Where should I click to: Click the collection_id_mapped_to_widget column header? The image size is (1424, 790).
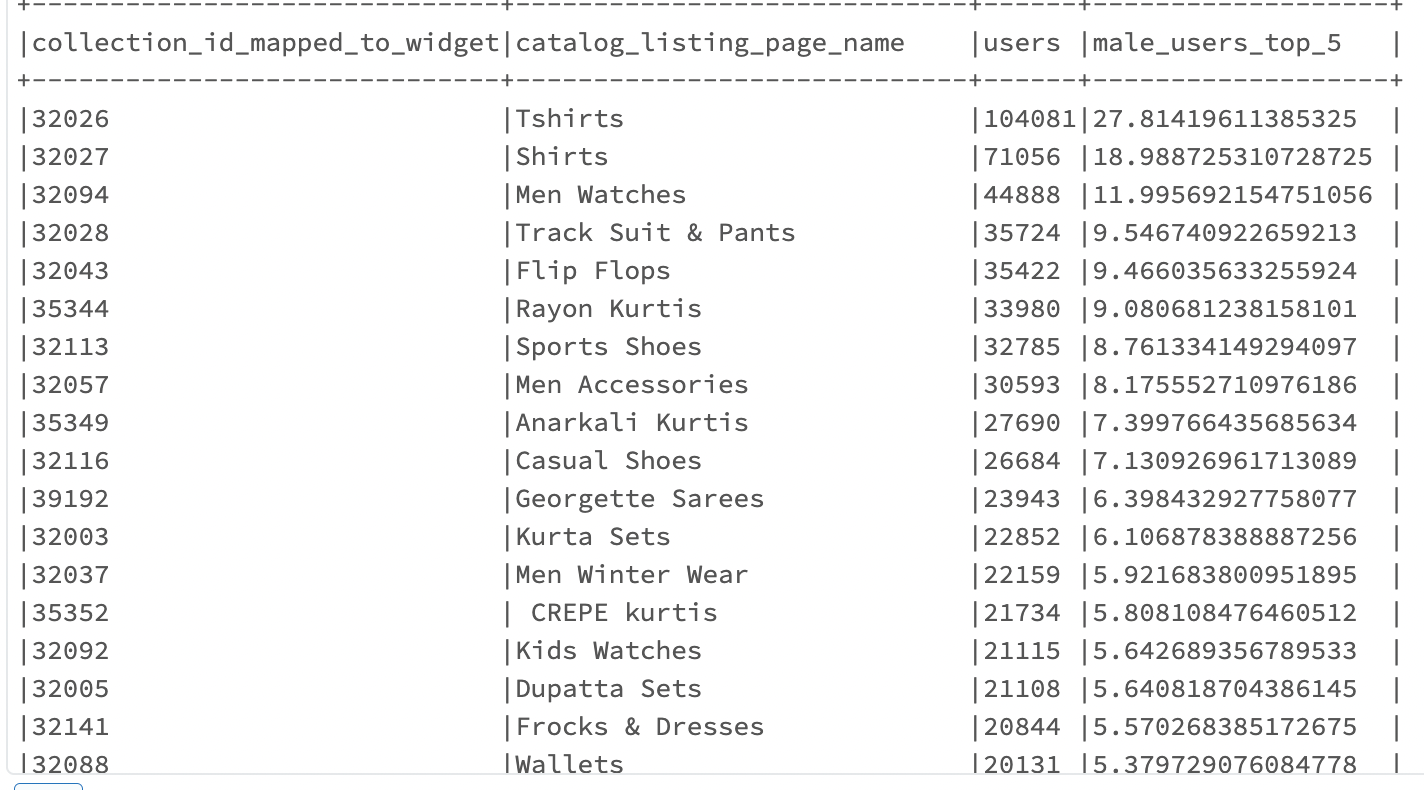point(265,43)
